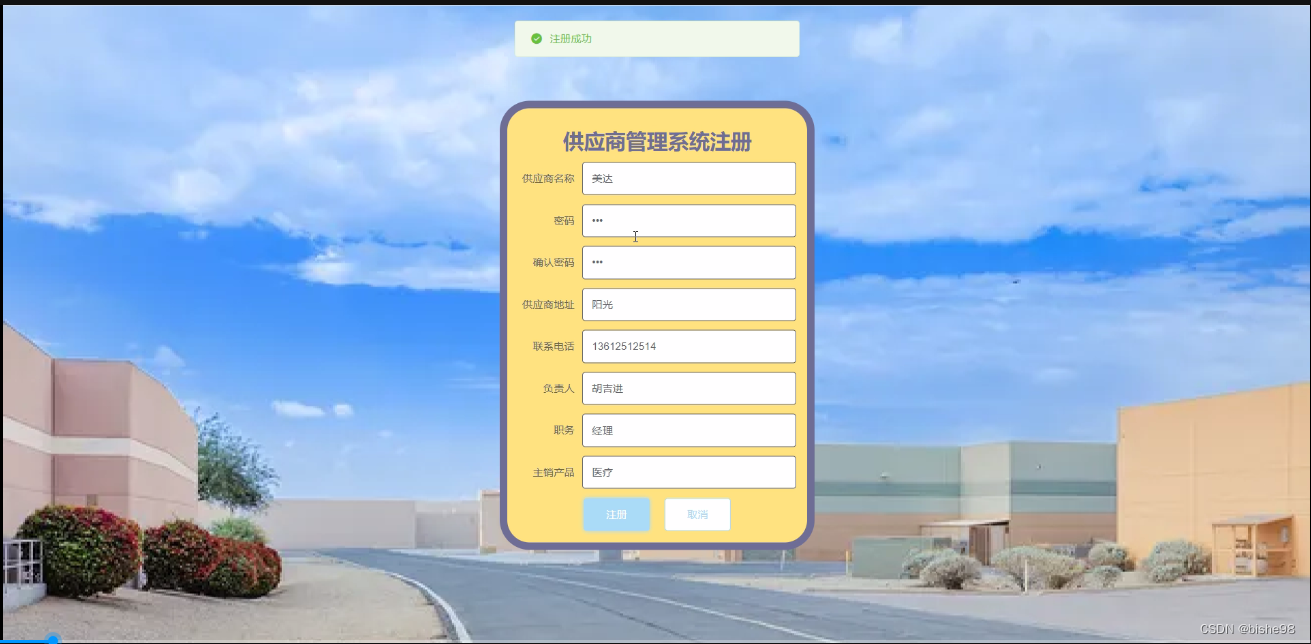Select the 负责人 input field
This screenshot has height=644, width=1311.
click(x=689, y=389)
